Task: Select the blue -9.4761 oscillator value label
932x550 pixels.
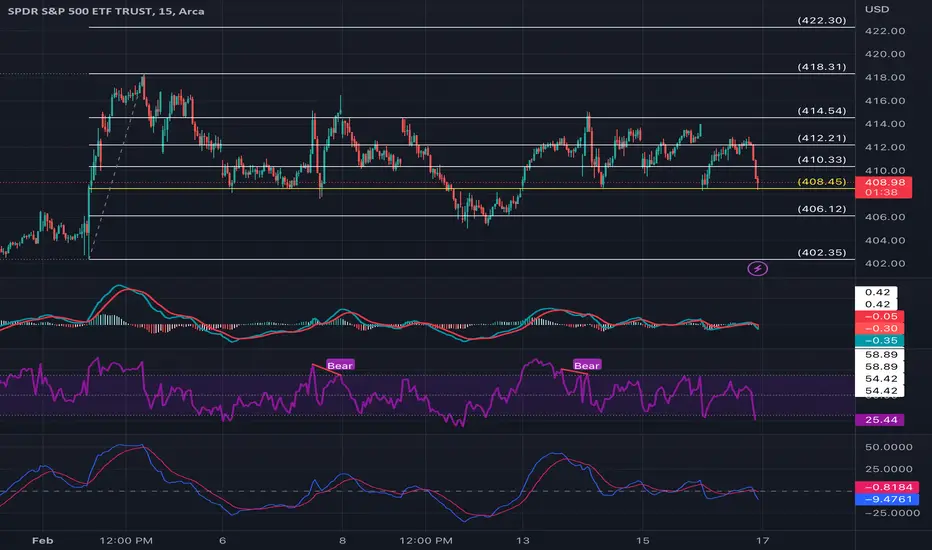Action: coord(887,499)
